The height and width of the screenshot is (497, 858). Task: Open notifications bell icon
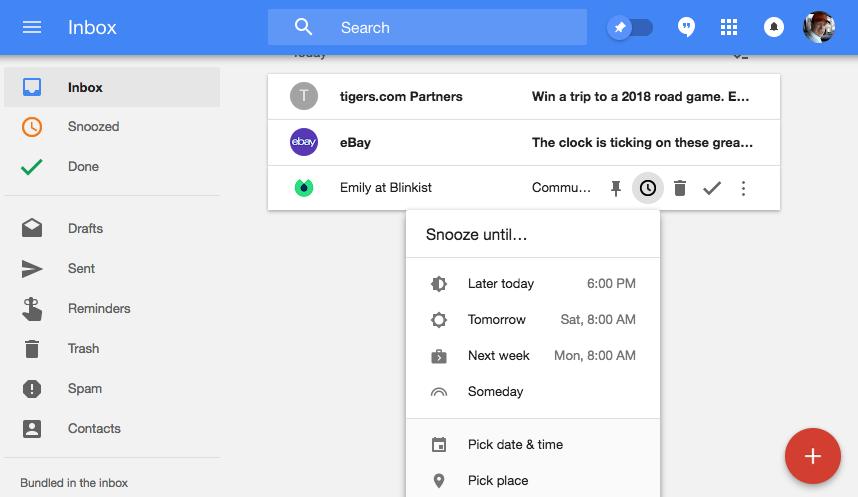[774, 27]
